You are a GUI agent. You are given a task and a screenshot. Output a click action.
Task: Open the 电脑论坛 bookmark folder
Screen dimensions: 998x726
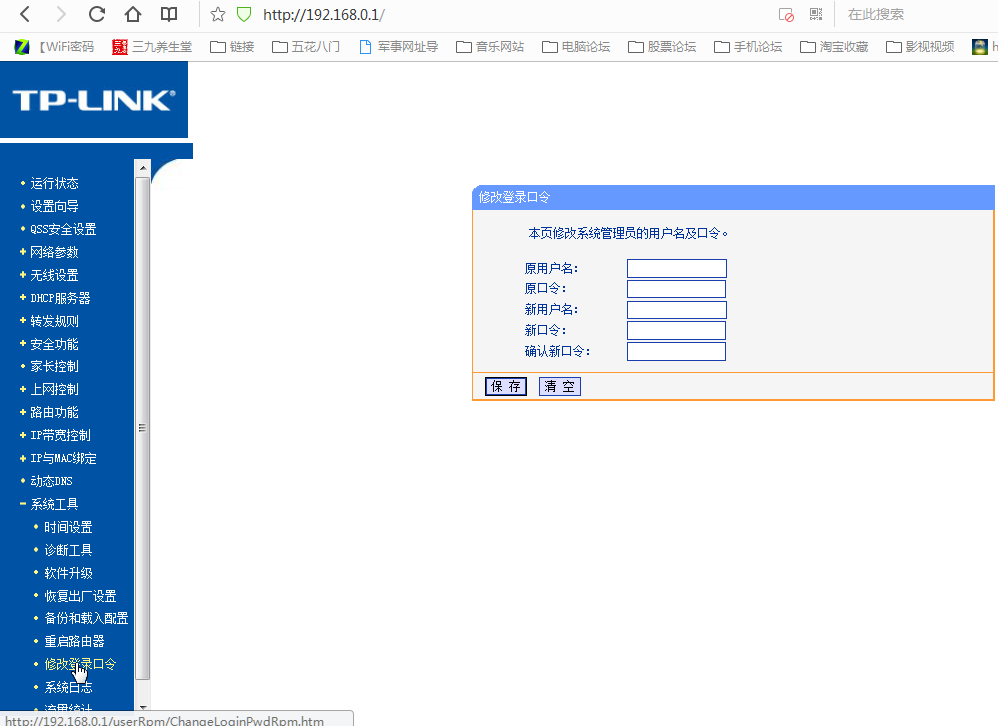(x=576, y=46)
